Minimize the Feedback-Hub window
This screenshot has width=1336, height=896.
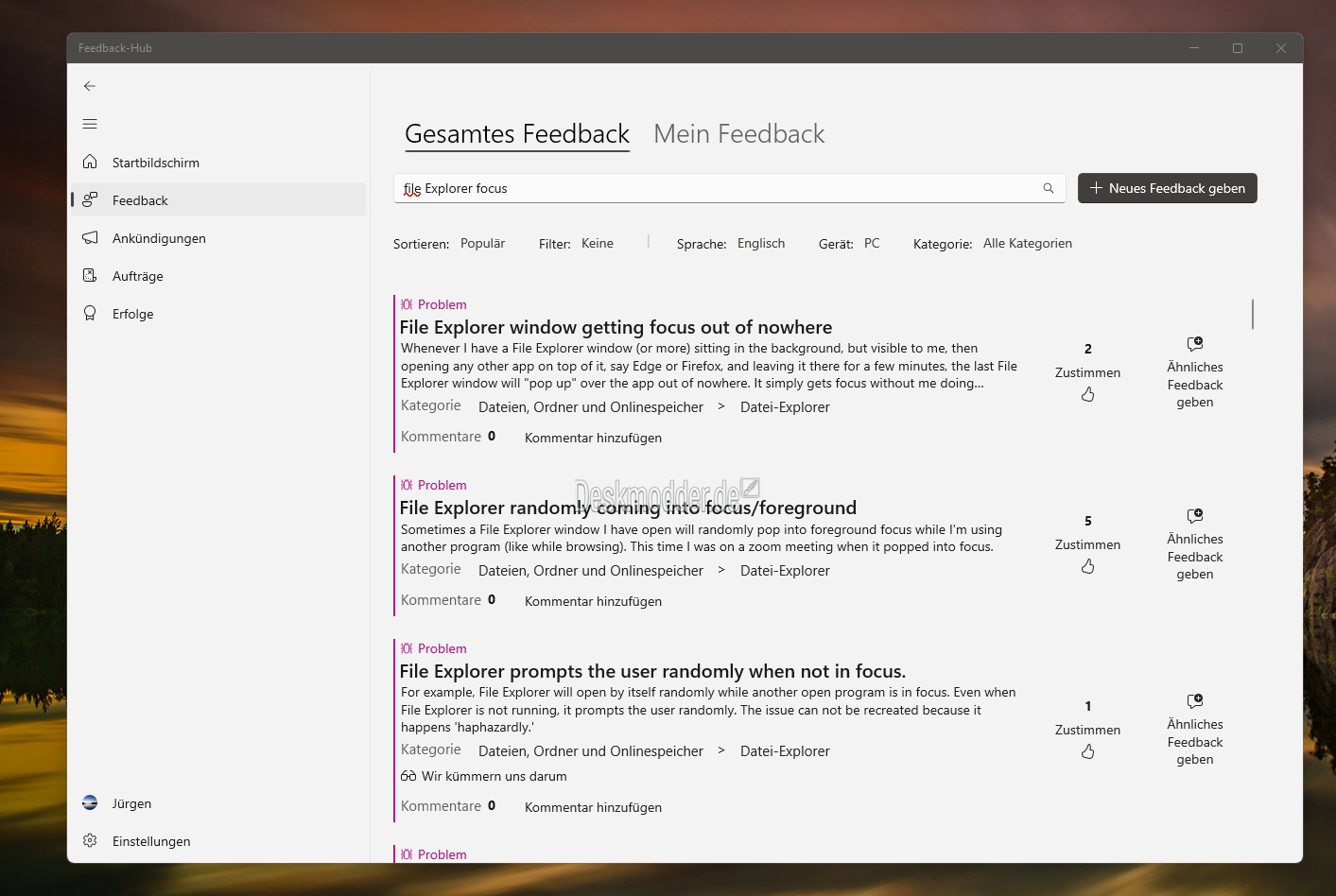pos(1194,48)
